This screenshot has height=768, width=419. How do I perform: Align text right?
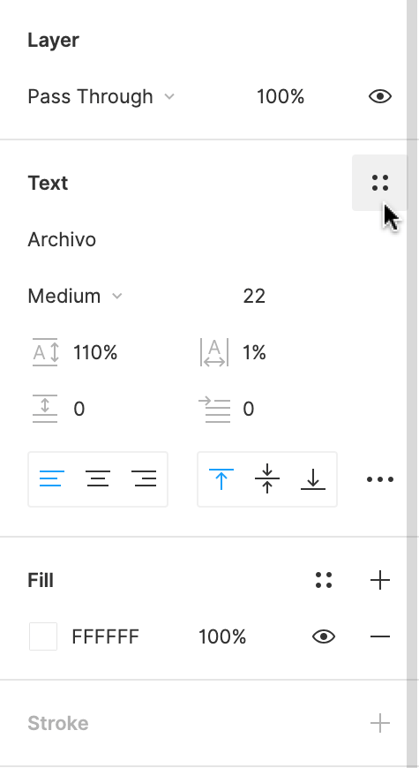point(144,479)
